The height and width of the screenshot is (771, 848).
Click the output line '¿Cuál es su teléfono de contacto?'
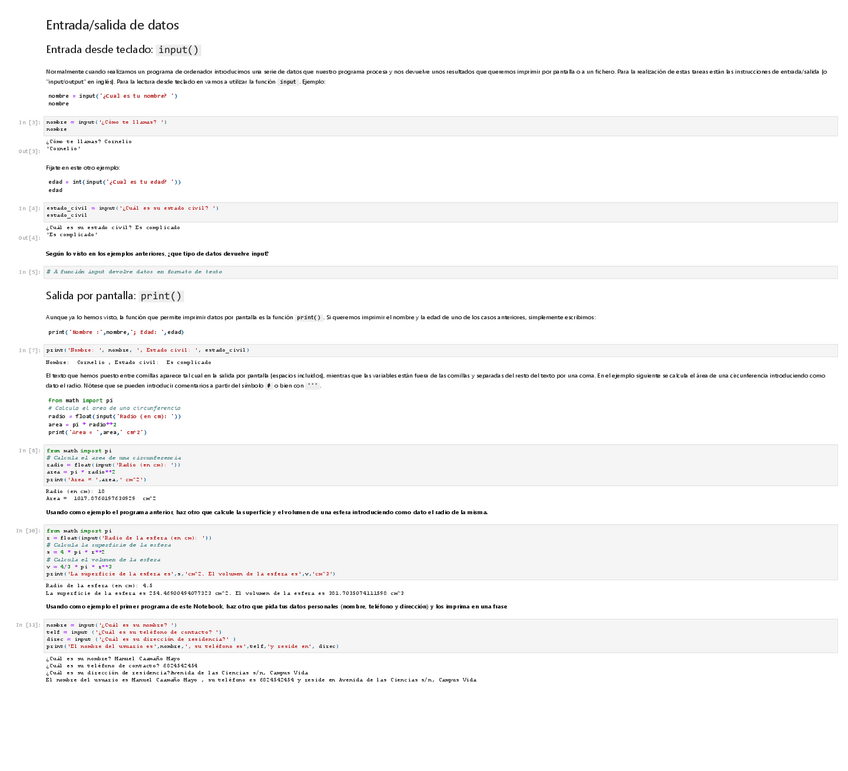click(x=122, y=666)
